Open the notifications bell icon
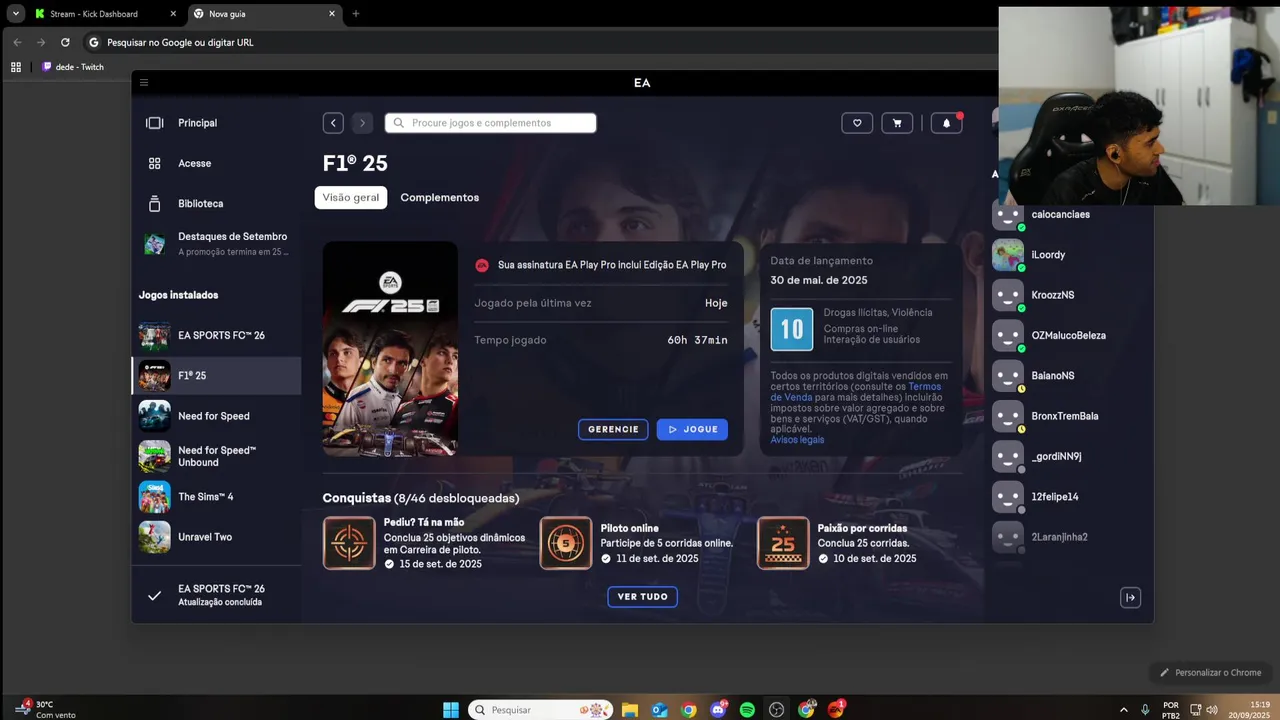1280x720 pixels. 946,123
